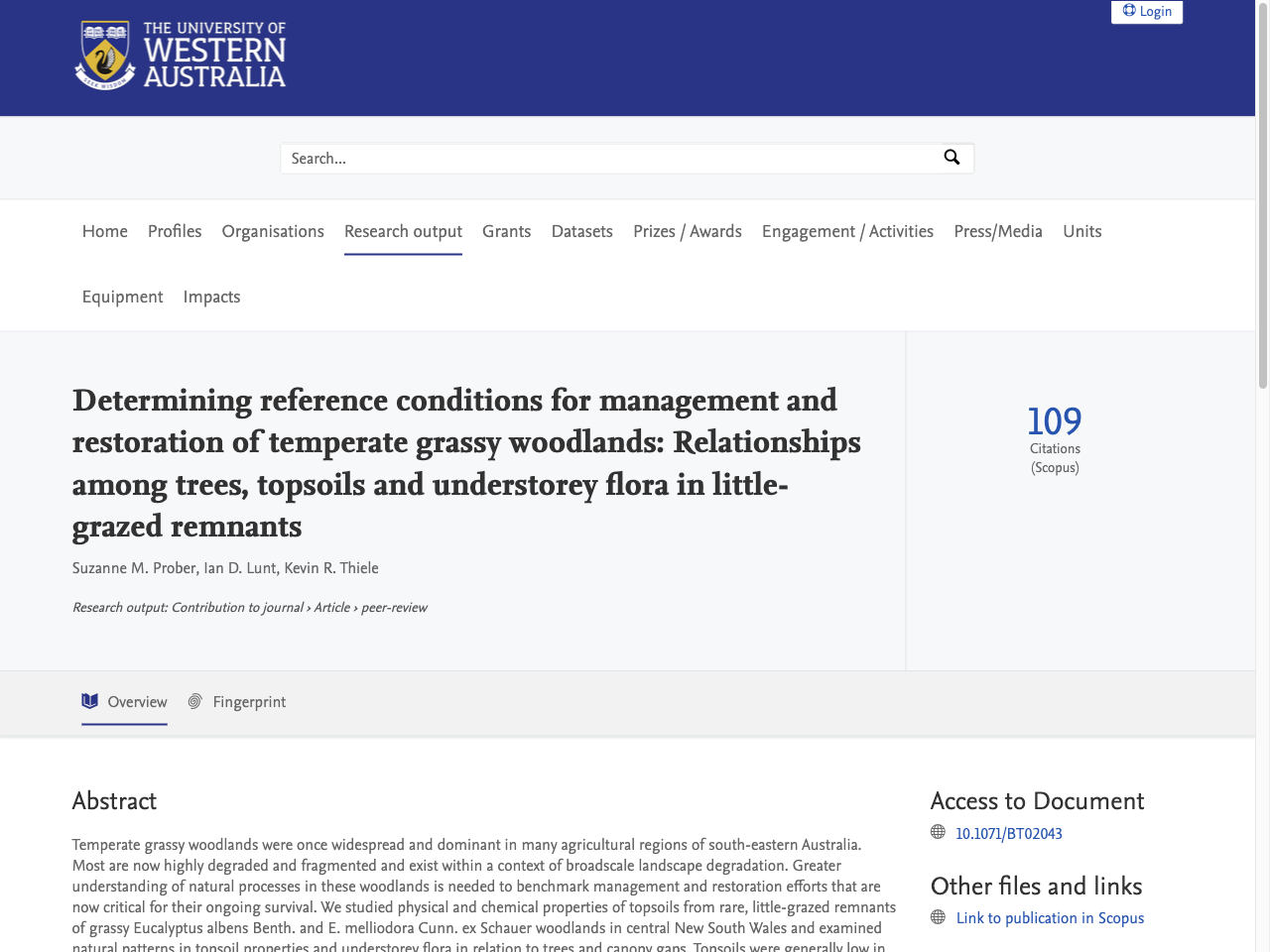
Task: View the 109 Scopus citations
Action: click(x=1055, y=422)
